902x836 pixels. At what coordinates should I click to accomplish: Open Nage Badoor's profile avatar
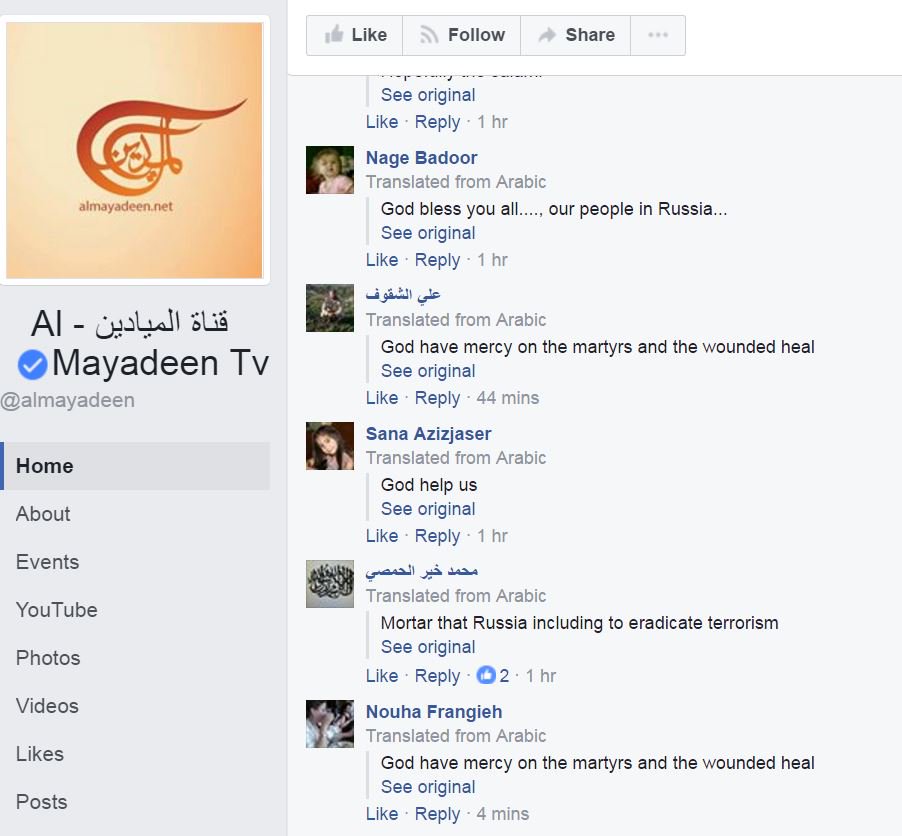(330, 170)
